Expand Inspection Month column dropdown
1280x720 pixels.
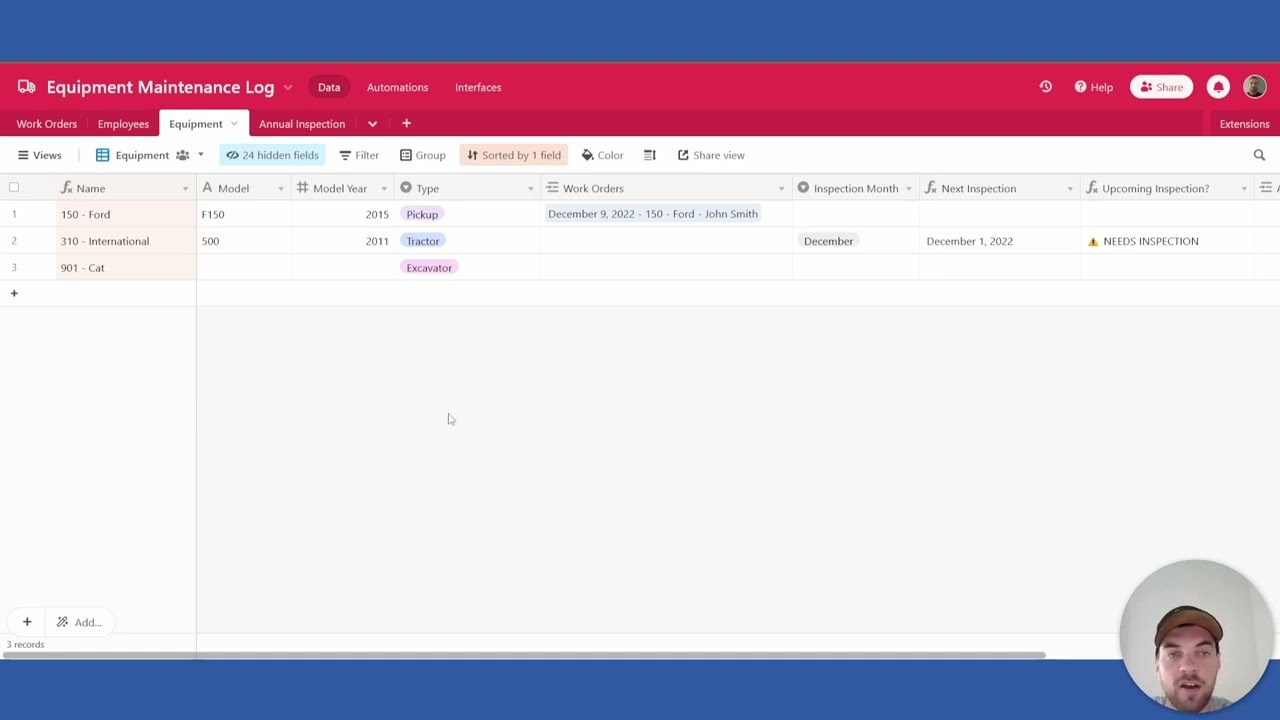tap(909, 188)
